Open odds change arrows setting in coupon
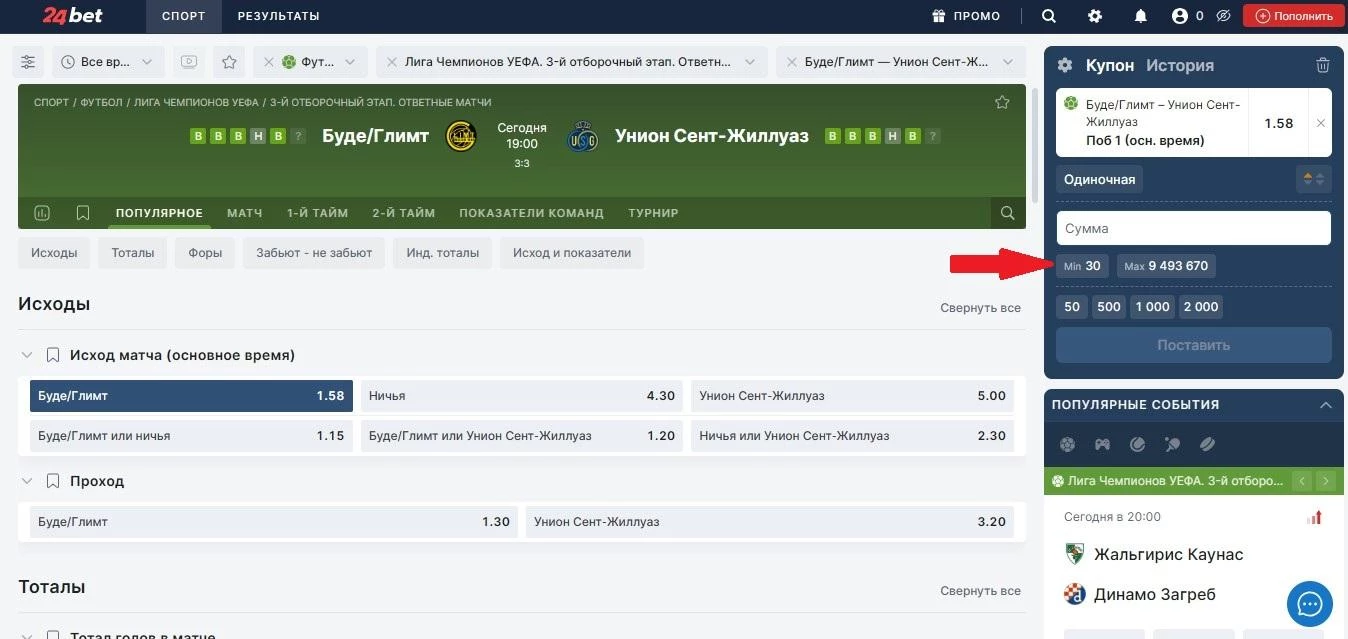 (1313, 180)
